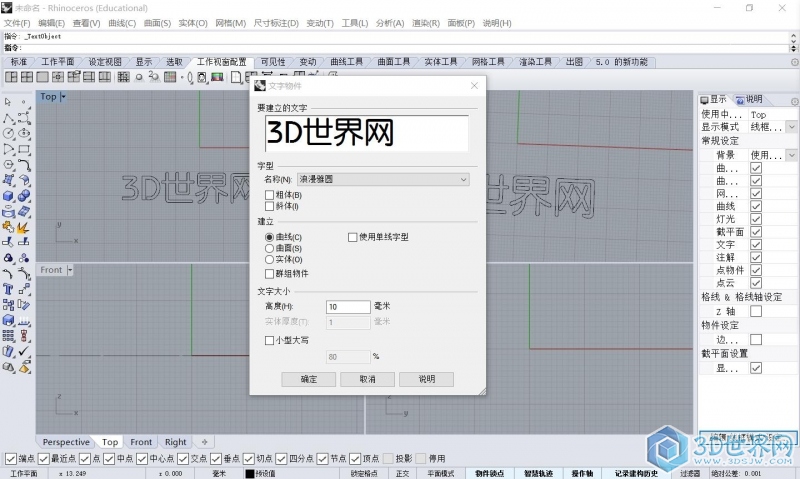Open the 显示模式 线框 dropdown
This screenshot has height=479, width=800.
pyautogui.click(x=791, y=127)
